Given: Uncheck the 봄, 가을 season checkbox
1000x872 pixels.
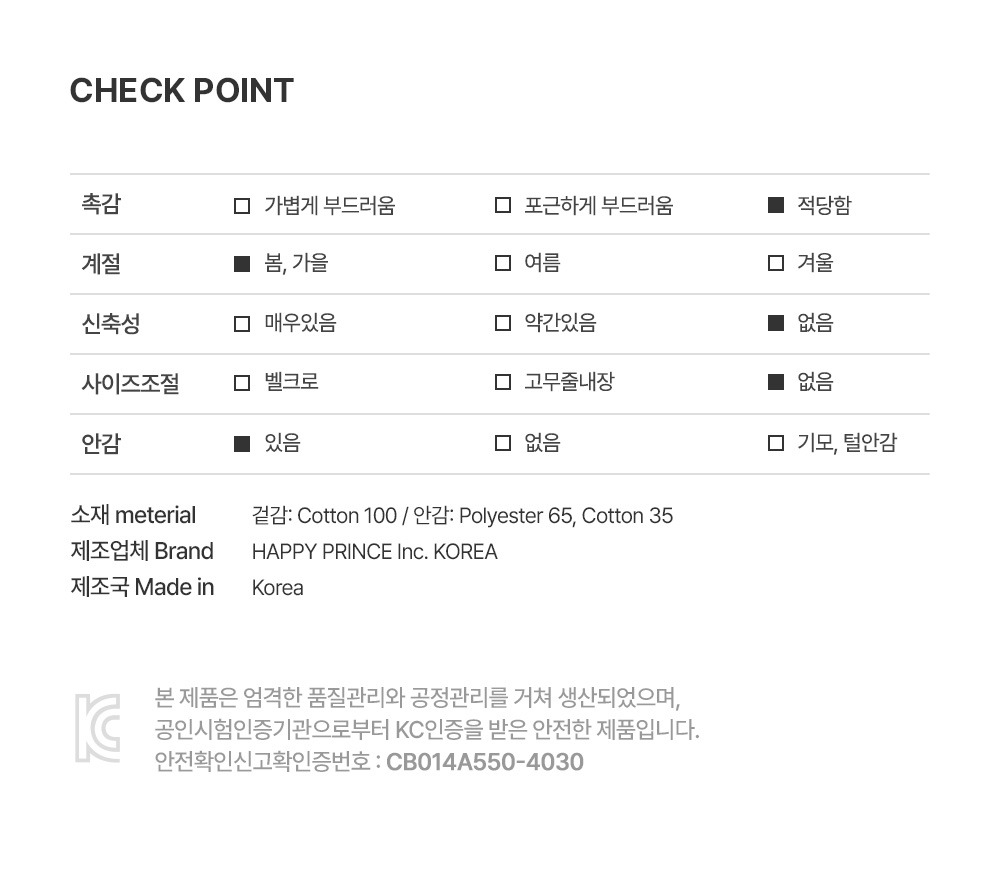Looking at the screenshot, I should (242, 264).
